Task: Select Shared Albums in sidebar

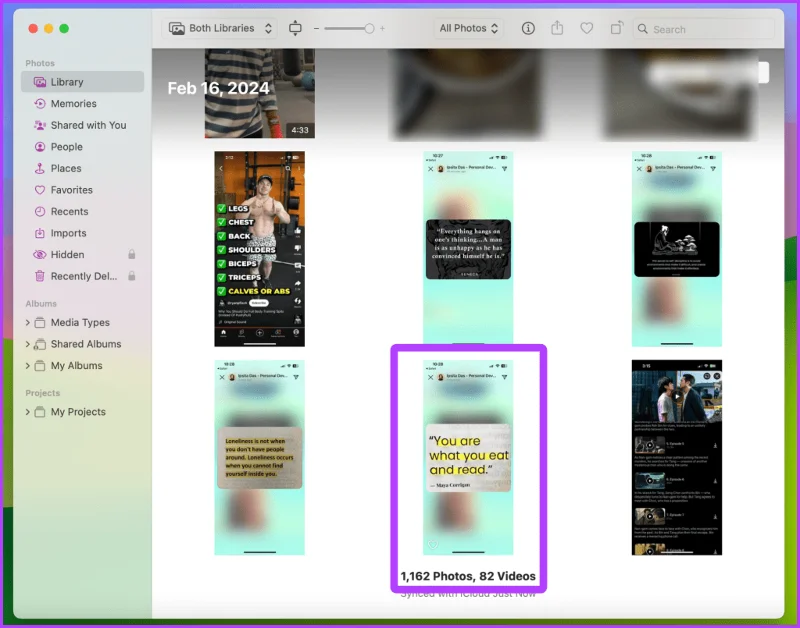Action: 86,344
